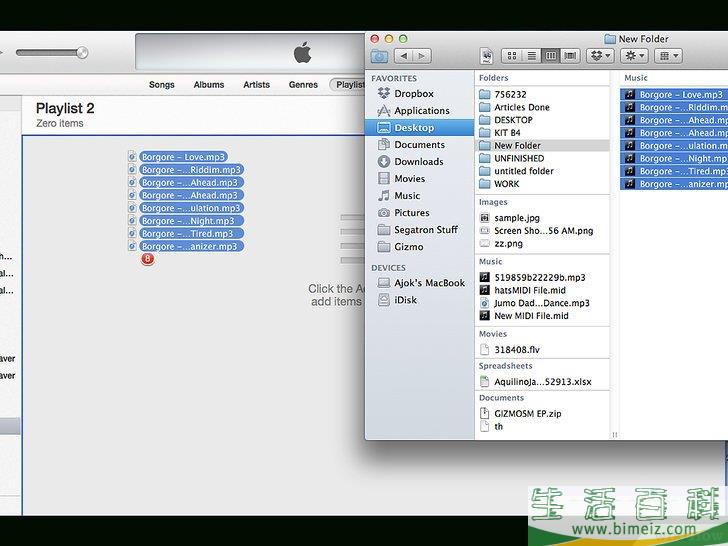Open the Albums tab in iTunes
Viewport: 728px width, 546px height.
tap(209, 84)
